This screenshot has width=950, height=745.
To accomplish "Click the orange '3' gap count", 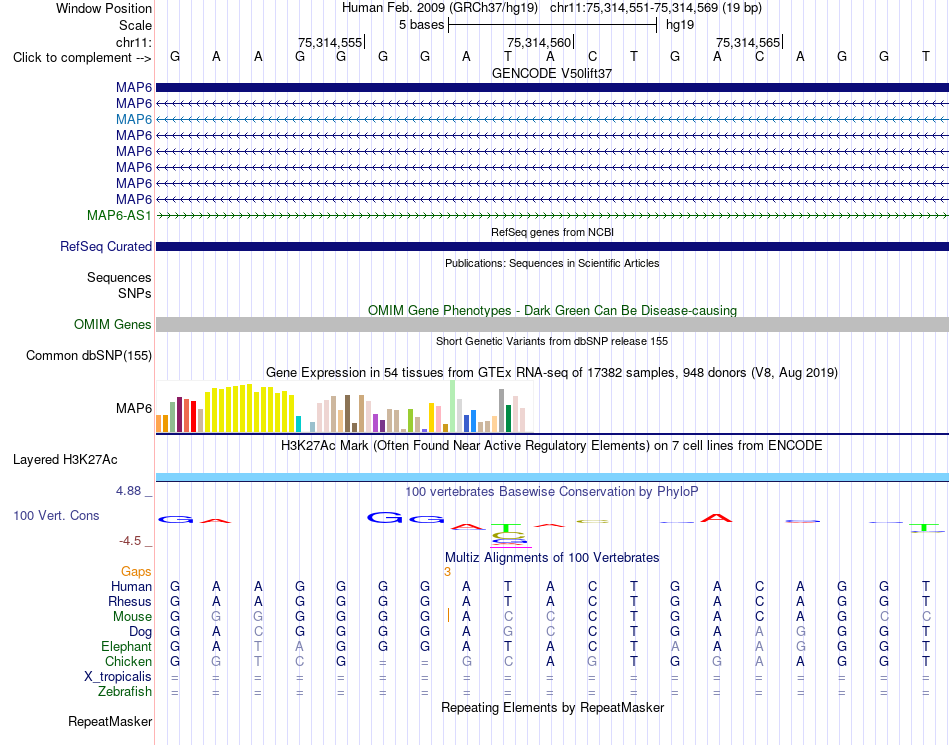I will click(x=448, y=572).
